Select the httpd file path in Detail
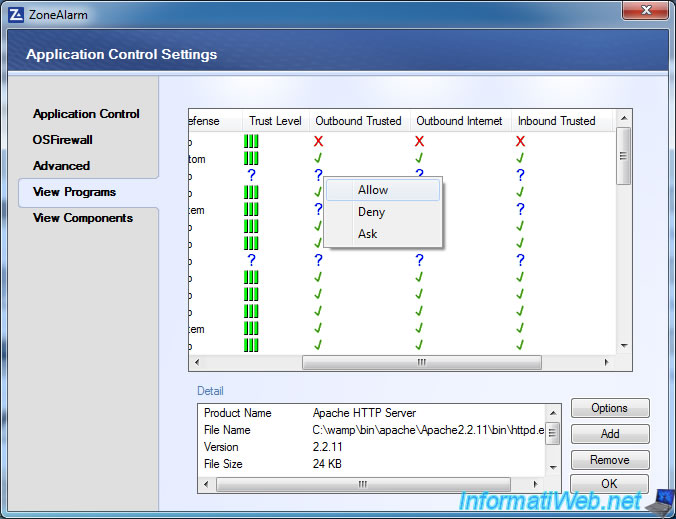 pos(429,430)
